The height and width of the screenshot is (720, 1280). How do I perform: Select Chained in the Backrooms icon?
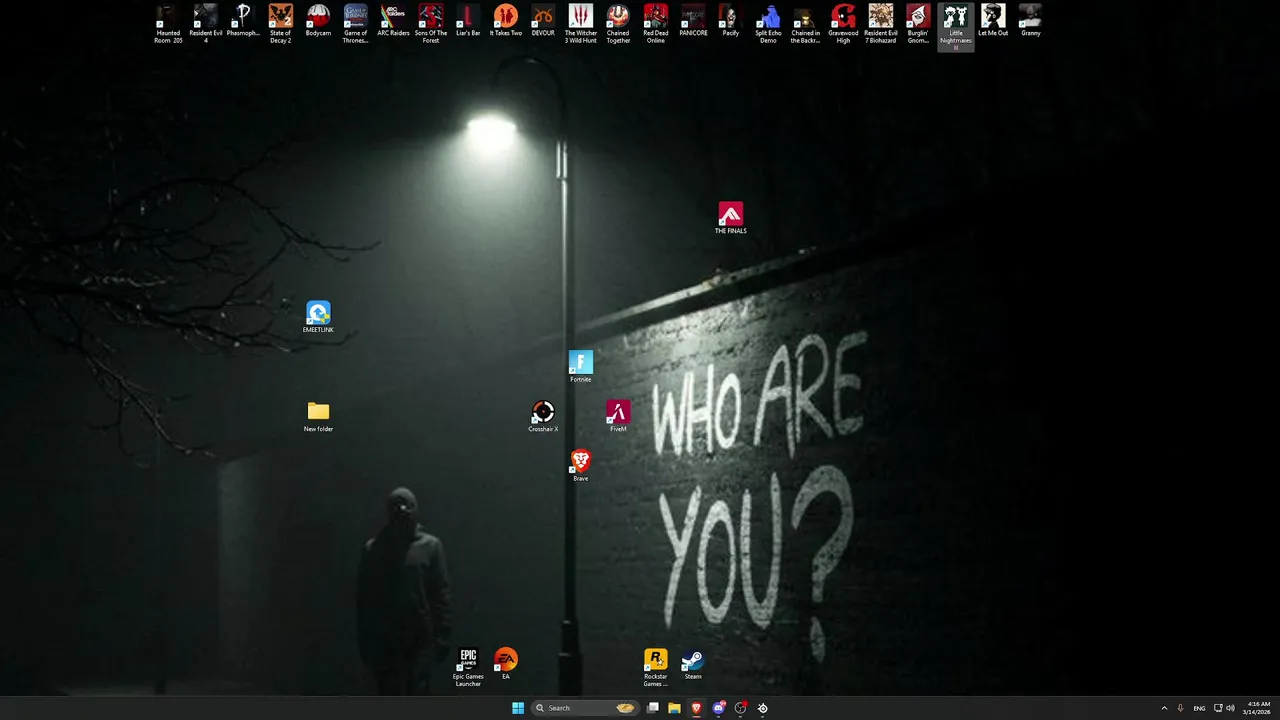[x=806, y=24]
